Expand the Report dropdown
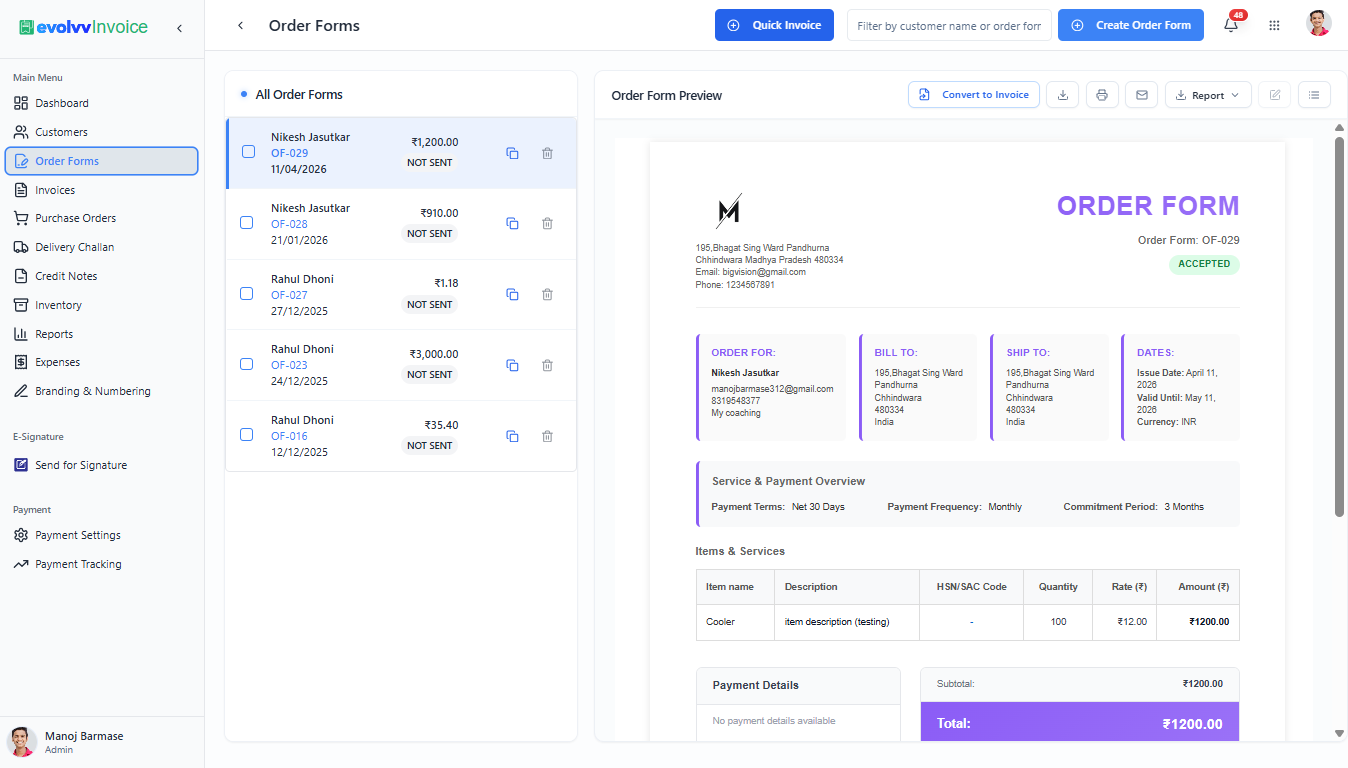 pyautogui.click(x=1208, y=95)
